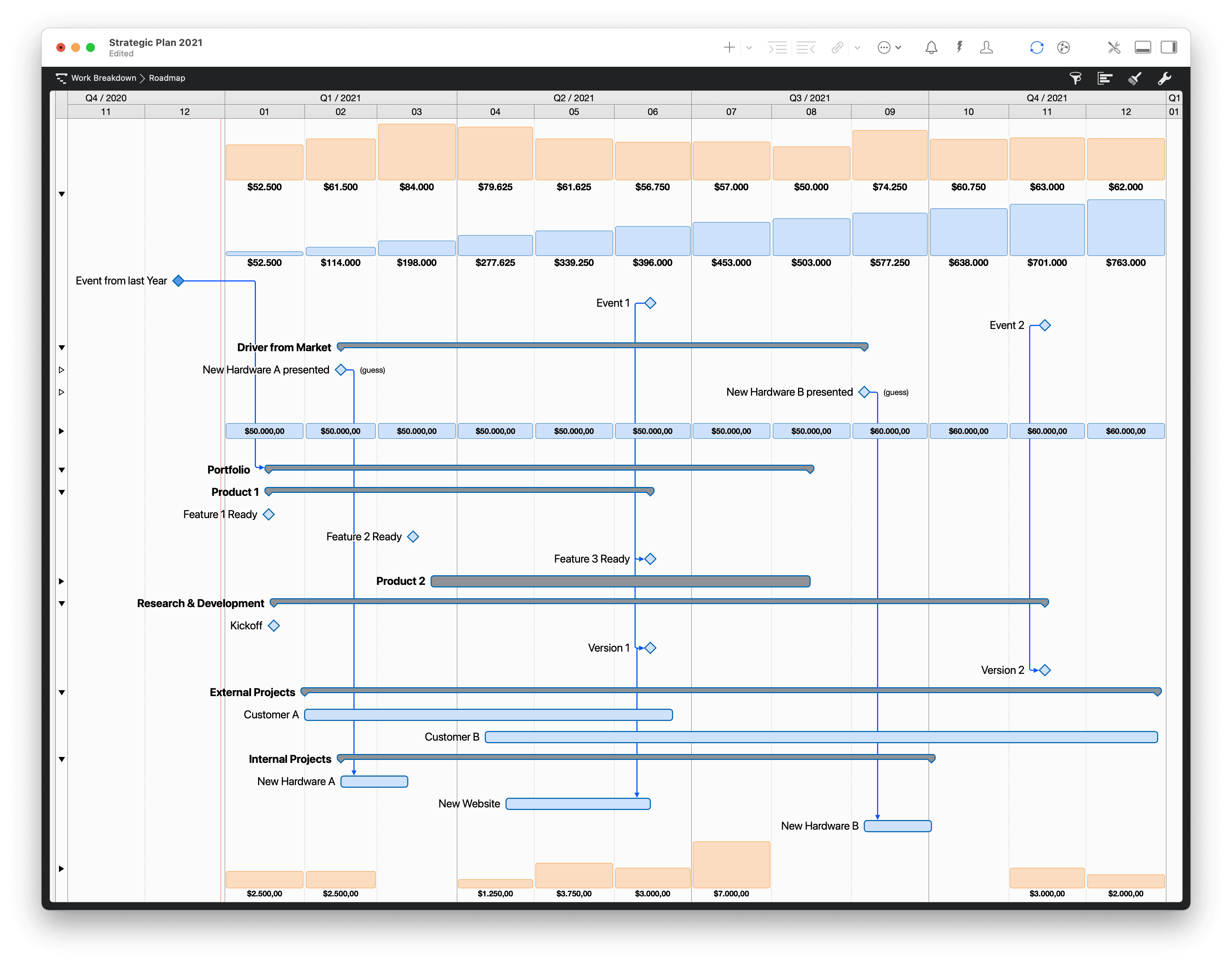
Task: Toggle the bottom panel visibility icon
Action: pos(1143,47)
